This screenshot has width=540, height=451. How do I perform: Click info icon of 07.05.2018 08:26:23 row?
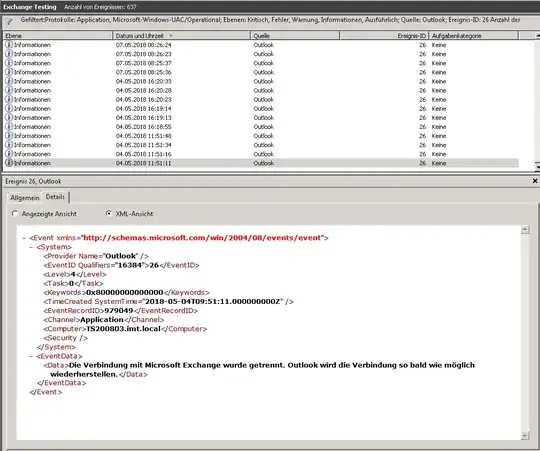point(9,54)
